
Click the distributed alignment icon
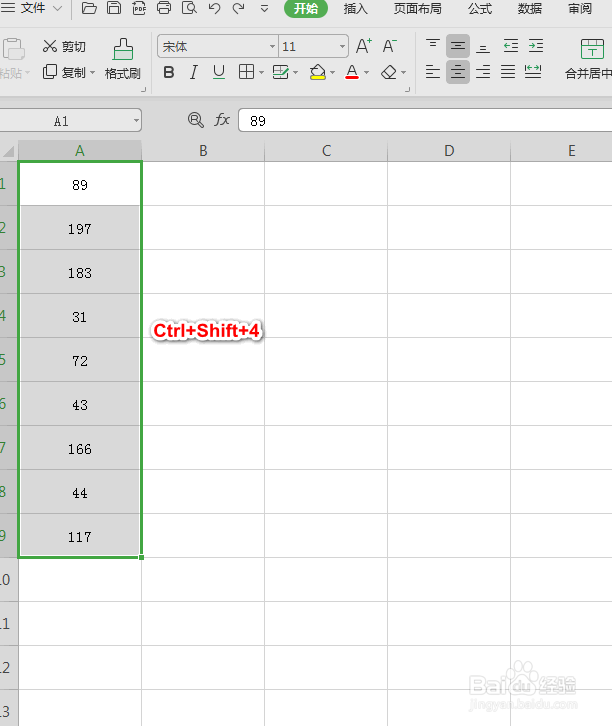[x=533, y=72]
